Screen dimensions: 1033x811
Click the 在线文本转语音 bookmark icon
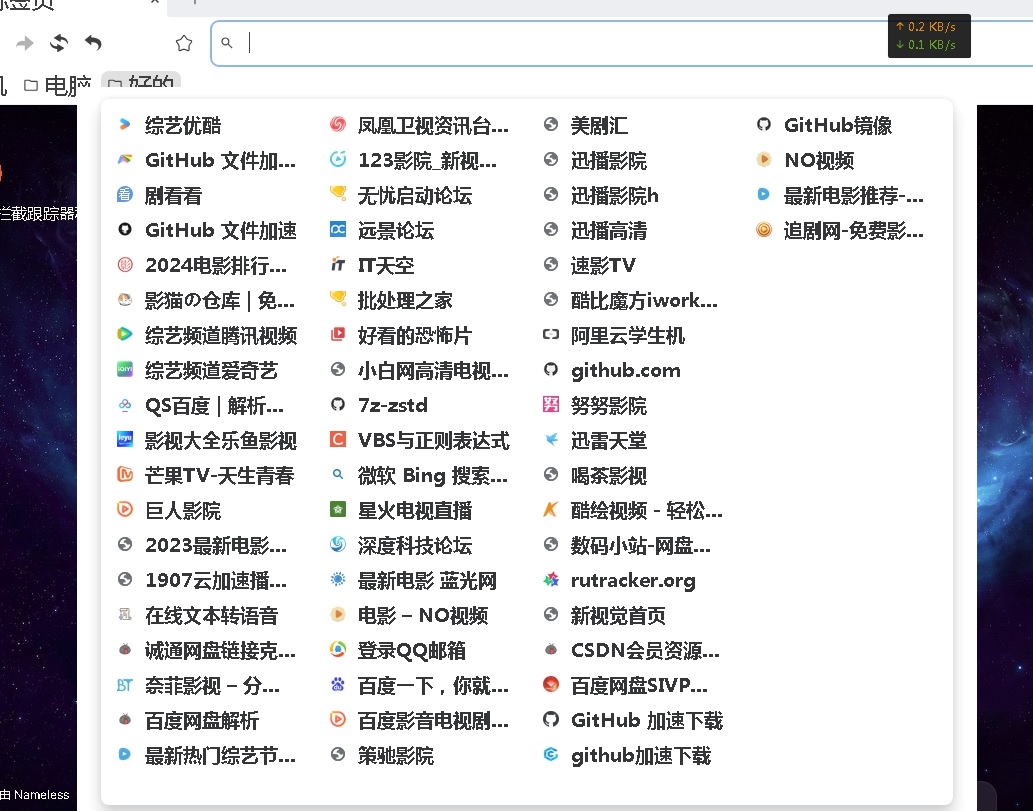pyautogui.click(x=125, y=615)
